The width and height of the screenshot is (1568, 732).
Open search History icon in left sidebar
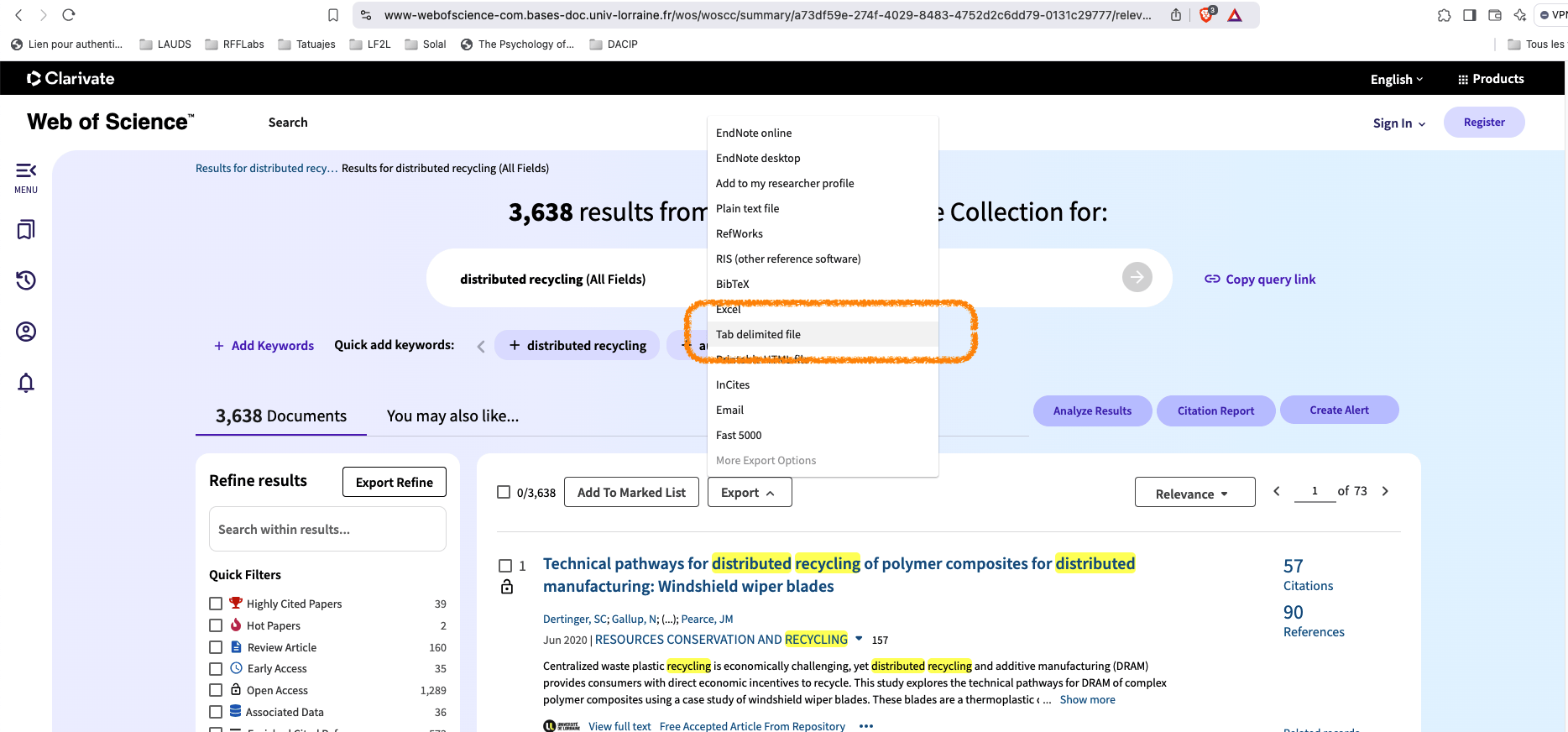(26, 280)
